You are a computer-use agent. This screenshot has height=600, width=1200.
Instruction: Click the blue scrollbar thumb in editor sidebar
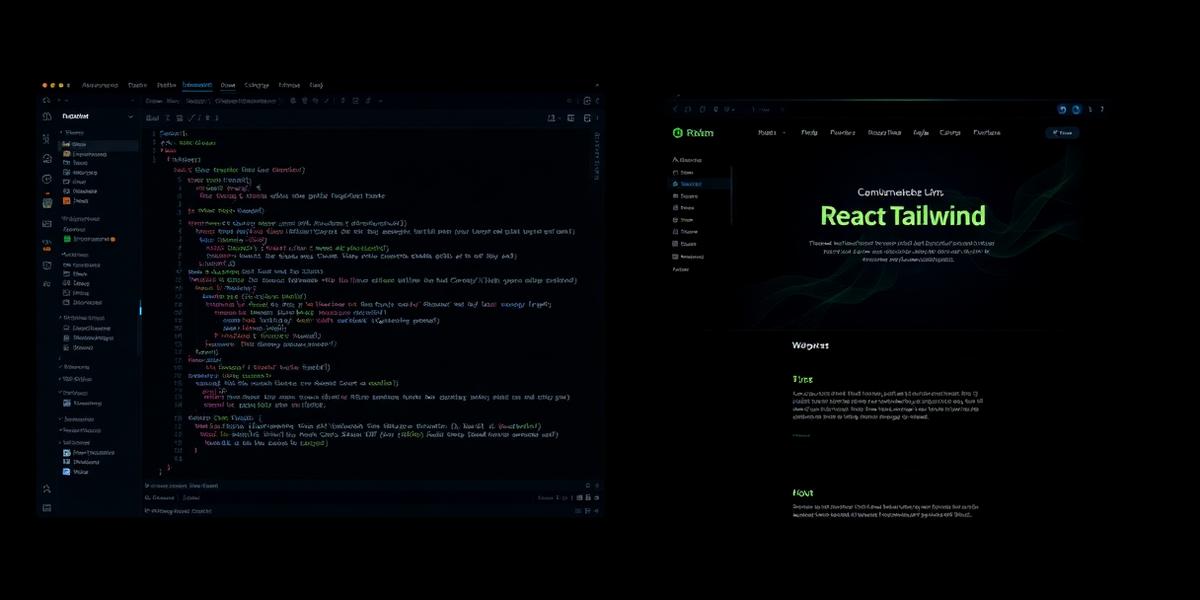click(140, 310)
